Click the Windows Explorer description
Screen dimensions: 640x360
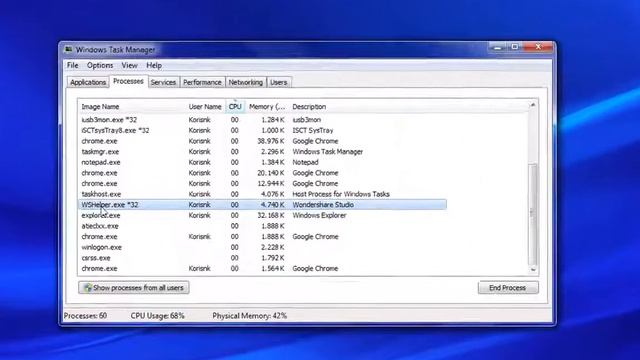pos(319,215)
